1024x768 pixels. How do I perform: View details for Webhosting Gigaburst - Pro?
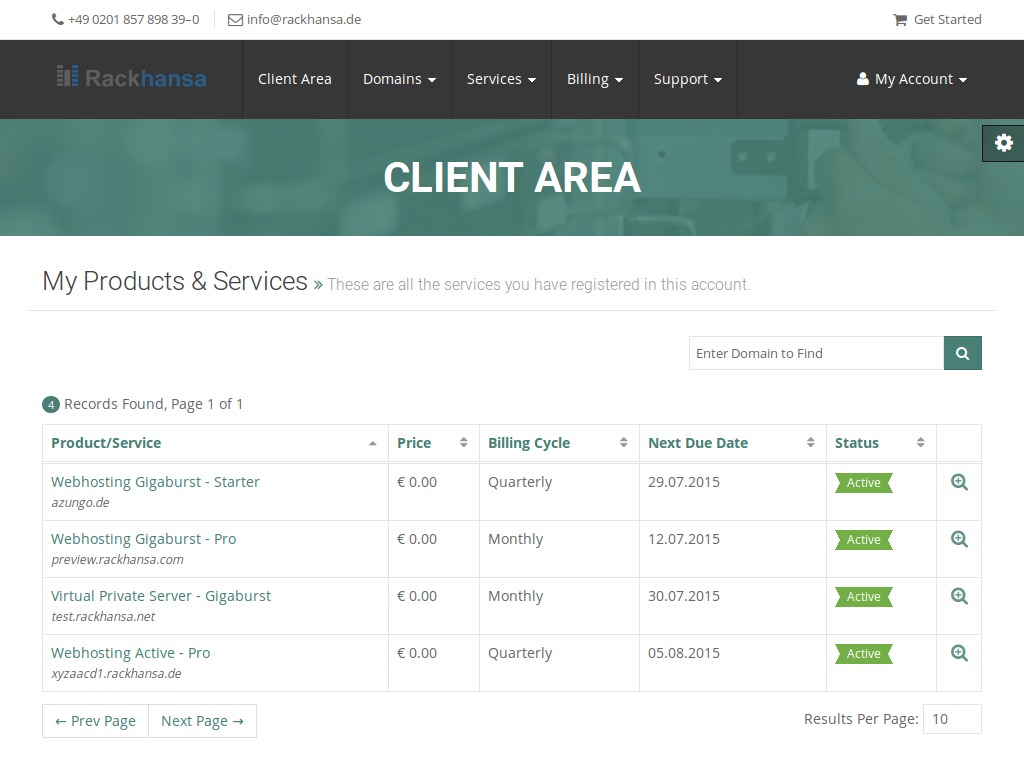tap(959, 539)
